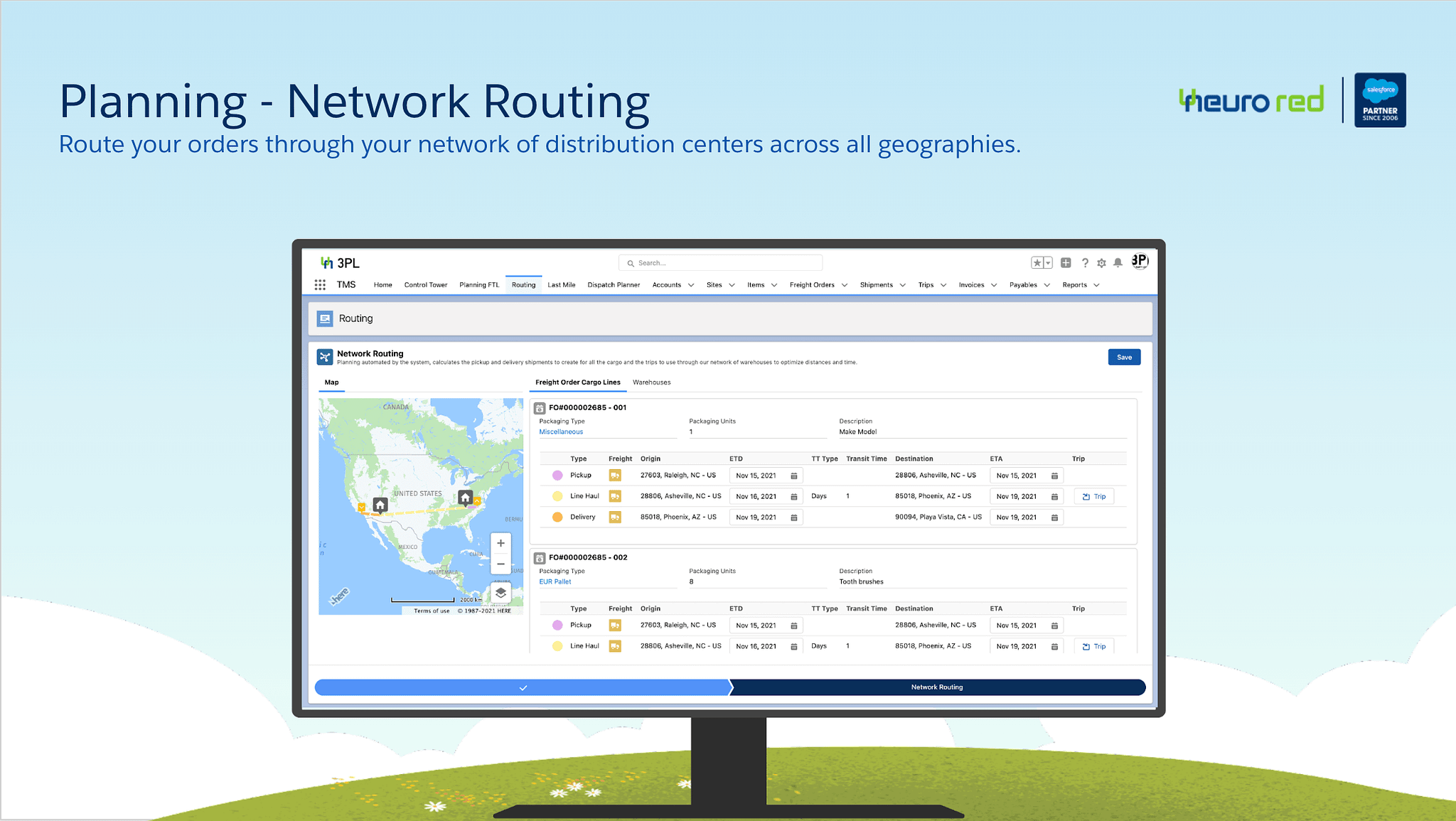The image size is (1456, 821).
Task: Focus the global Search field
Action: click(x=720, y=263)
